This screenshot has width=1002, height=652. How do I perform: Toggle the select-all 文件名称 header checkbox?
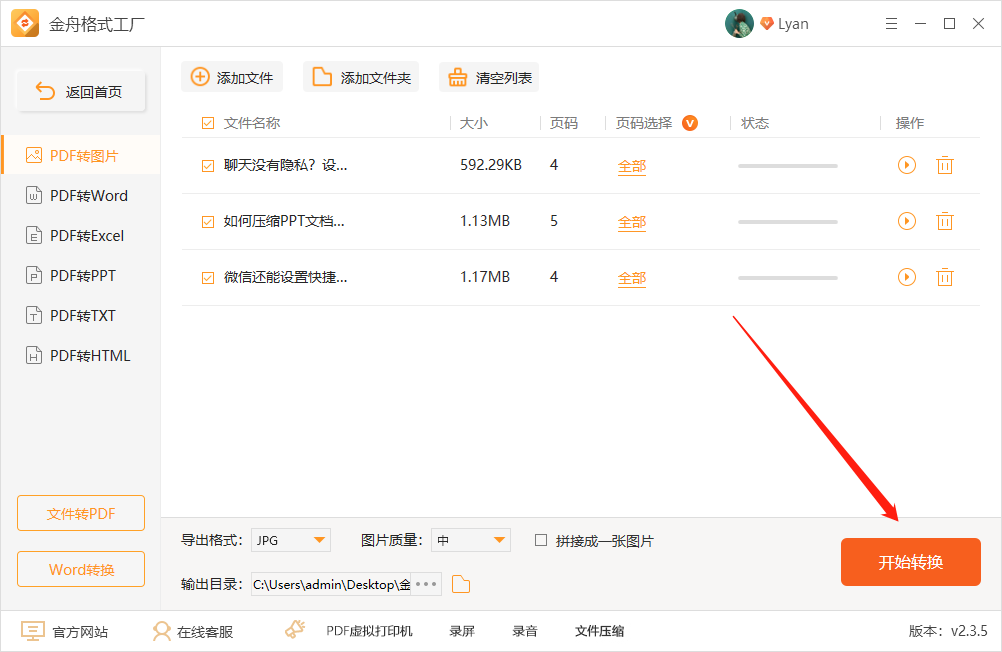(208, 123)
